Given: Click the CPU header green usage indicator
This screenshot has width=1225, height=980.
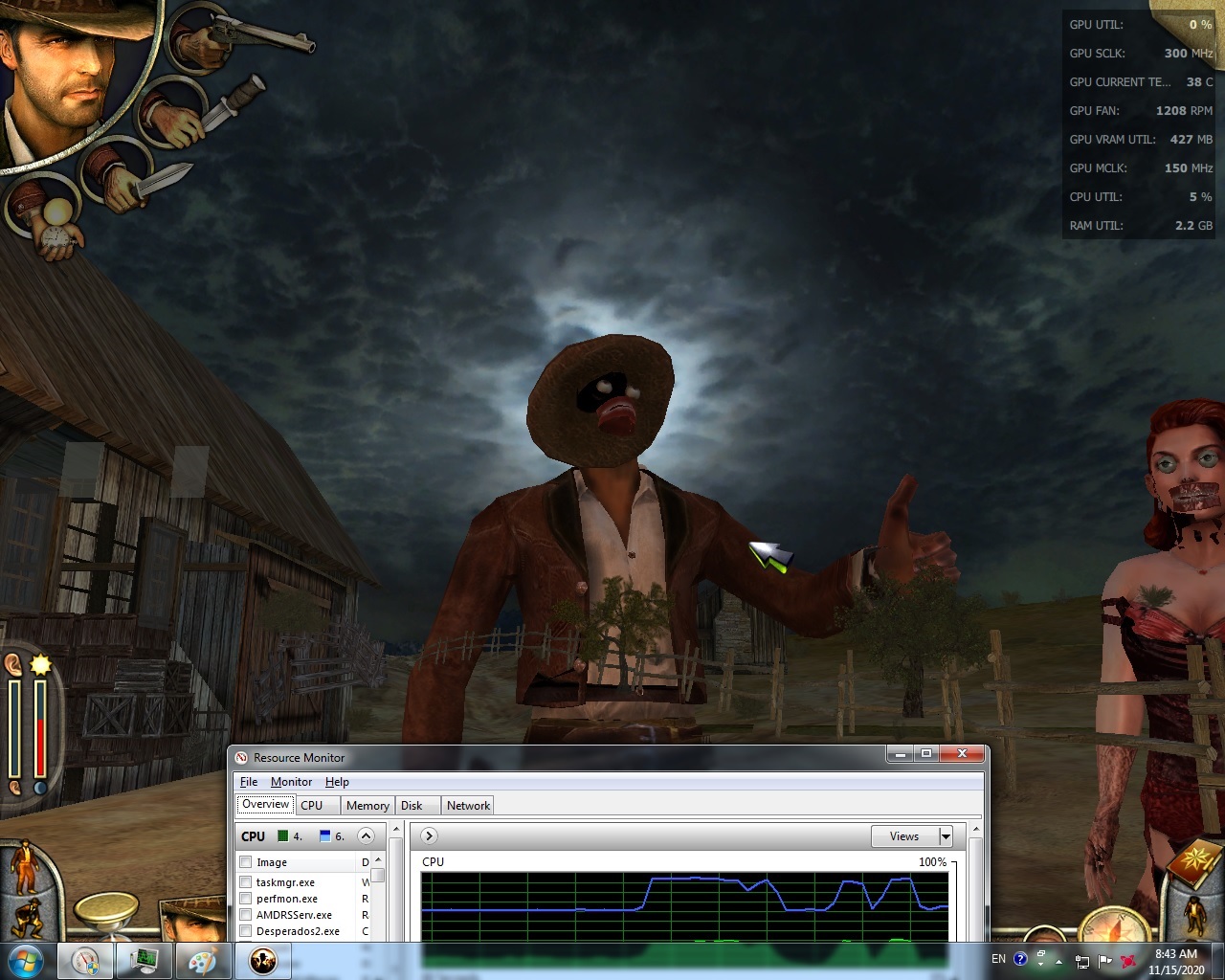Looking at the screenshot, I should (x=282, y=836).
